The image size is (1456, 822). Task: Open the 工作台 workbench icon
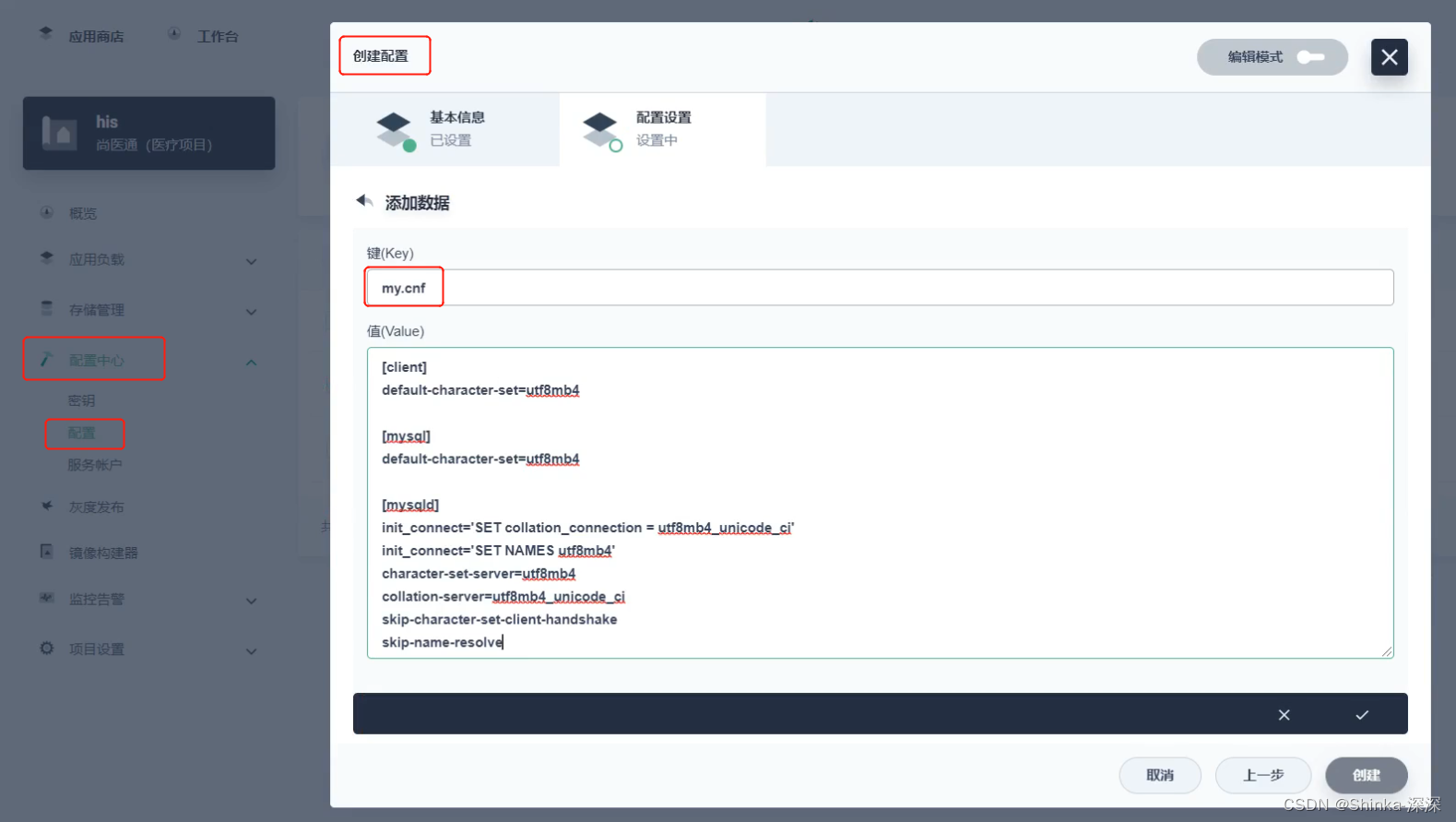coord(174,34)
